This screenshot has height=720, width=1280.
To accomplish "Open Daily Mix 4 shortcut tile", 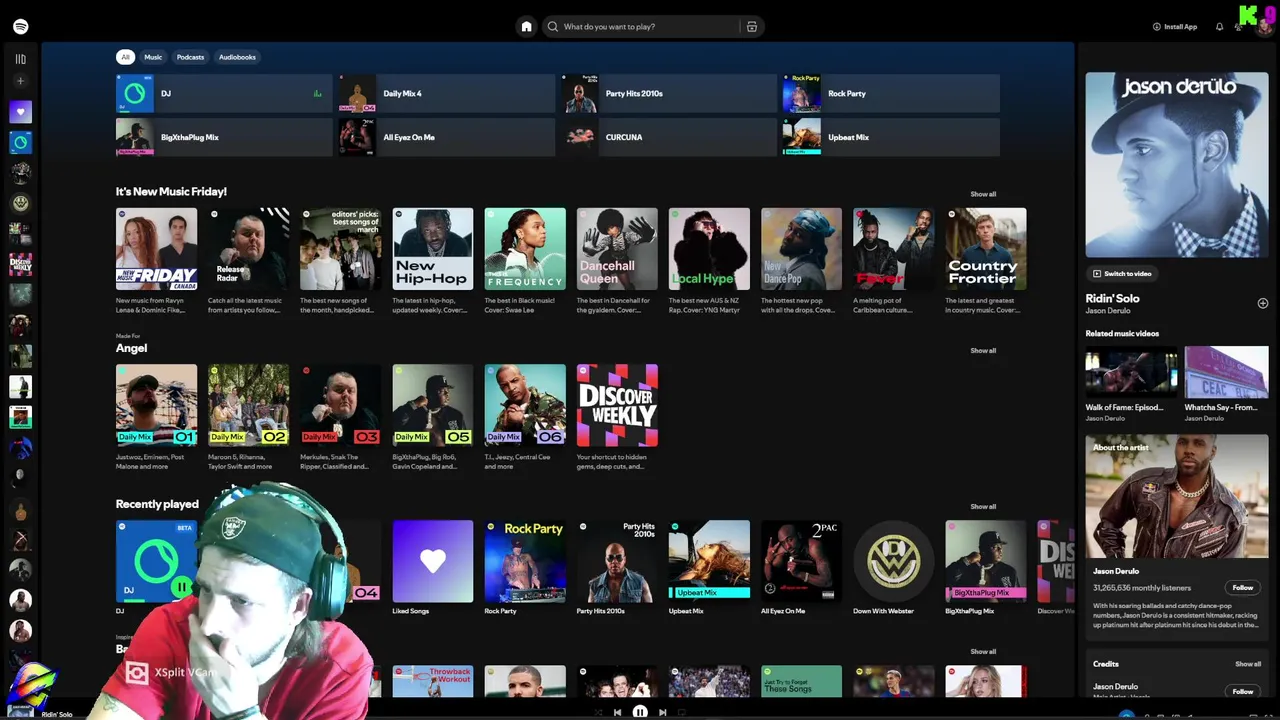I will pos(446,94).
